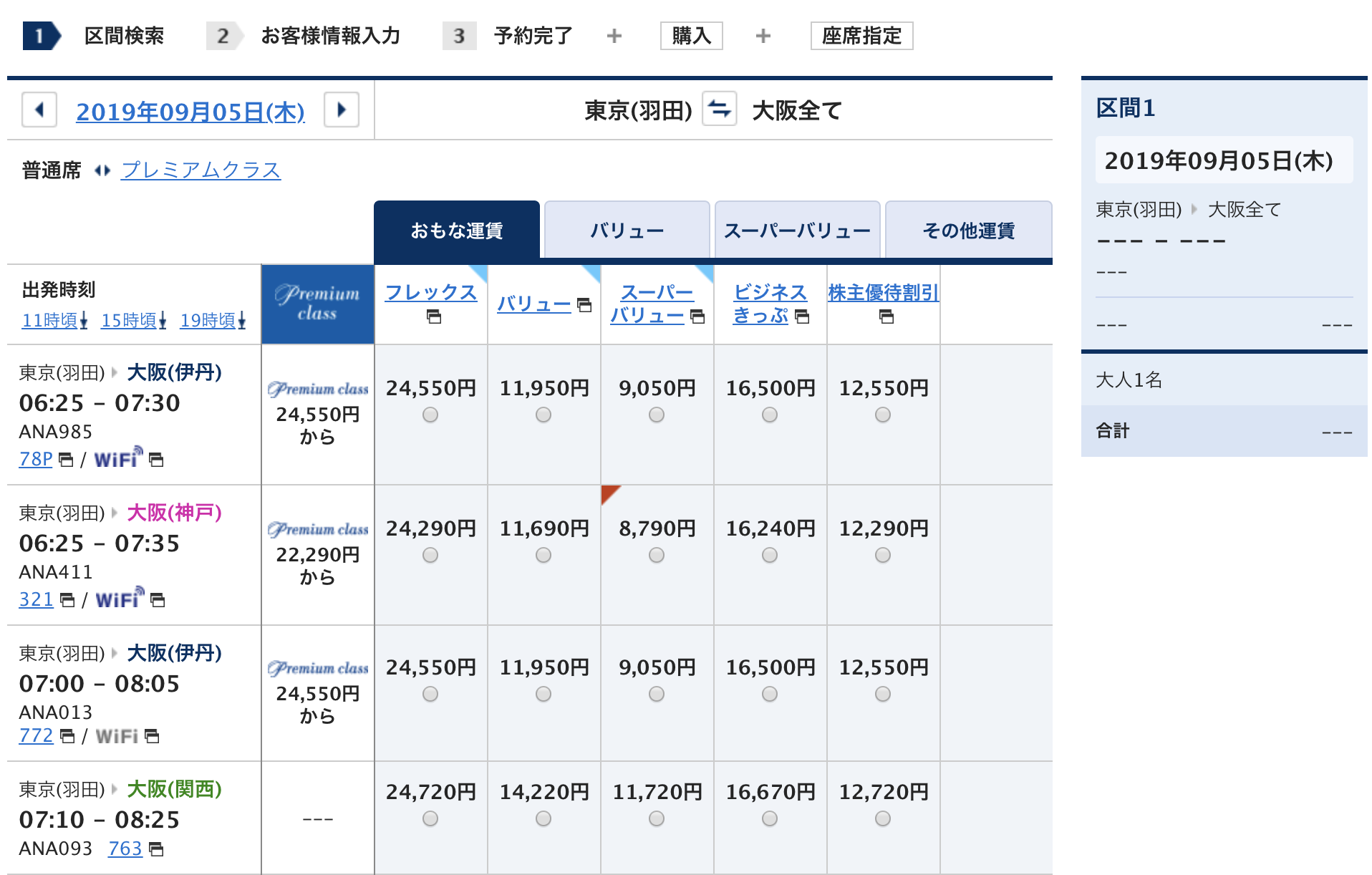This screenshot has height=875, width=1372.
Task: Switch to バリュー fare tab
Action: [x=627, y=231]
